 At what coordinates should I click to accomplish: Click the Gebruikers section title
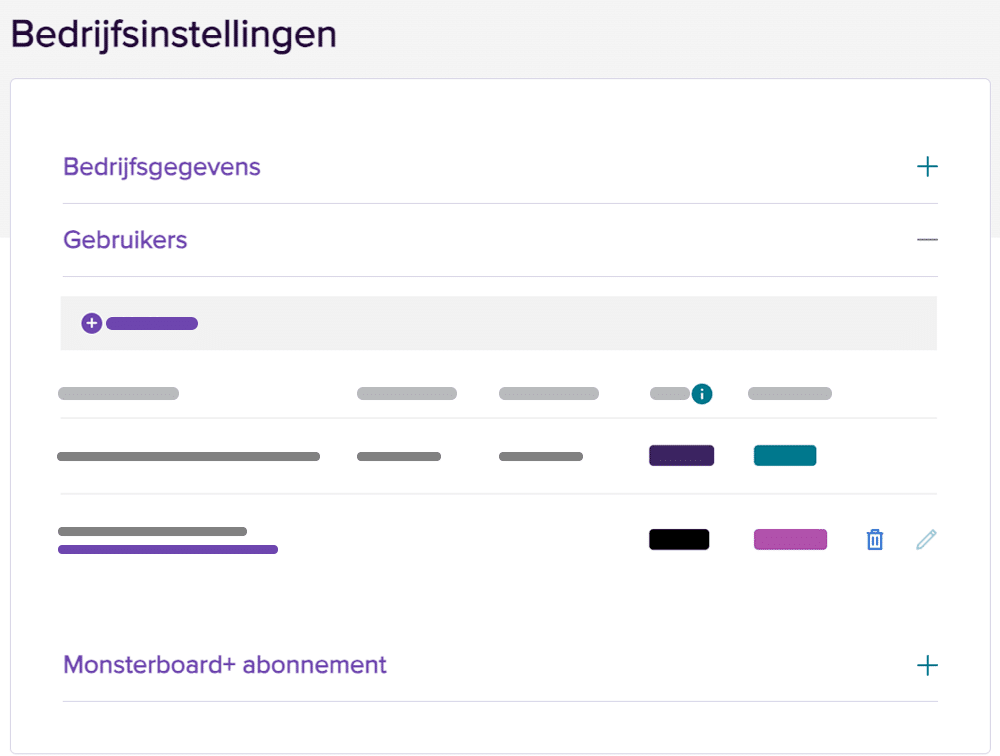(x=125, y=240)
